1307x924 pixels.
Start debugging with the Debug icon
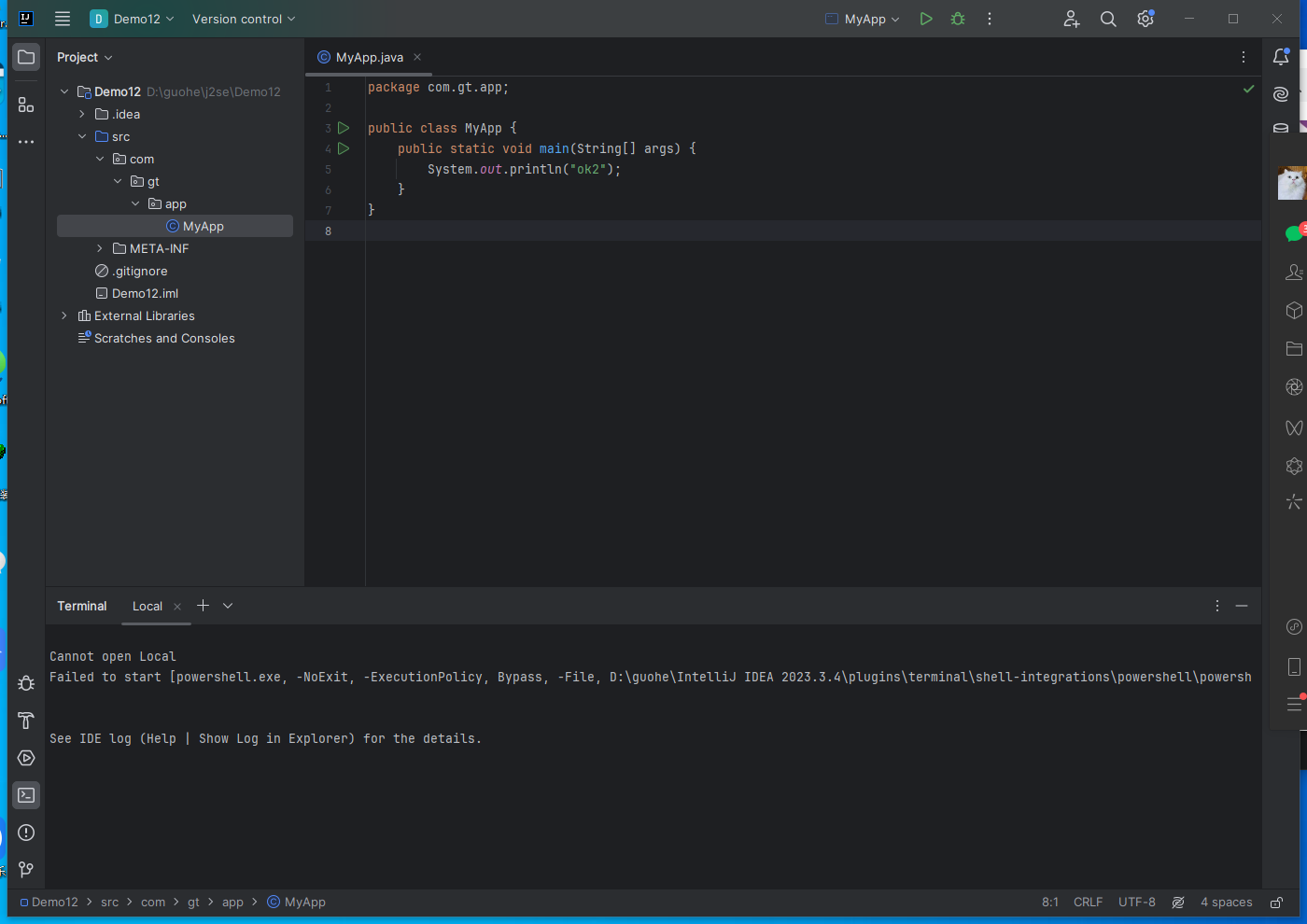957,19
